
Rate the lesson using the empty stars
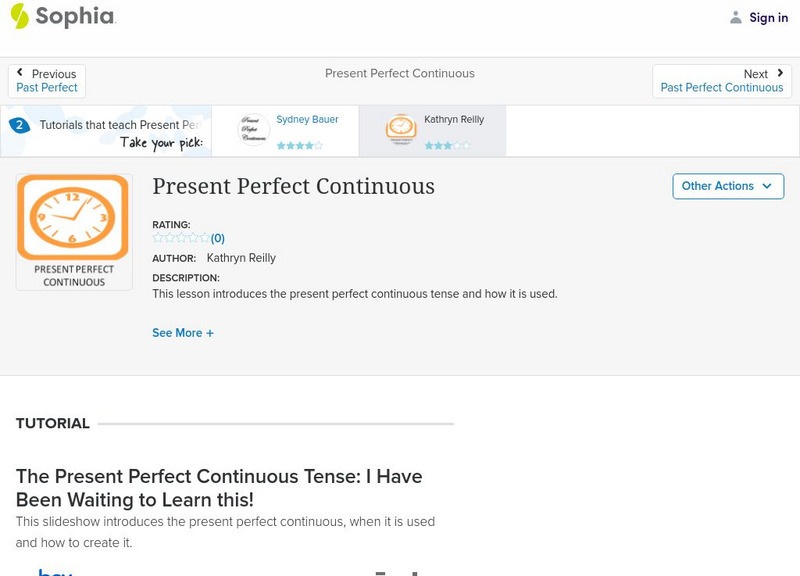click(x=180, y=238)
